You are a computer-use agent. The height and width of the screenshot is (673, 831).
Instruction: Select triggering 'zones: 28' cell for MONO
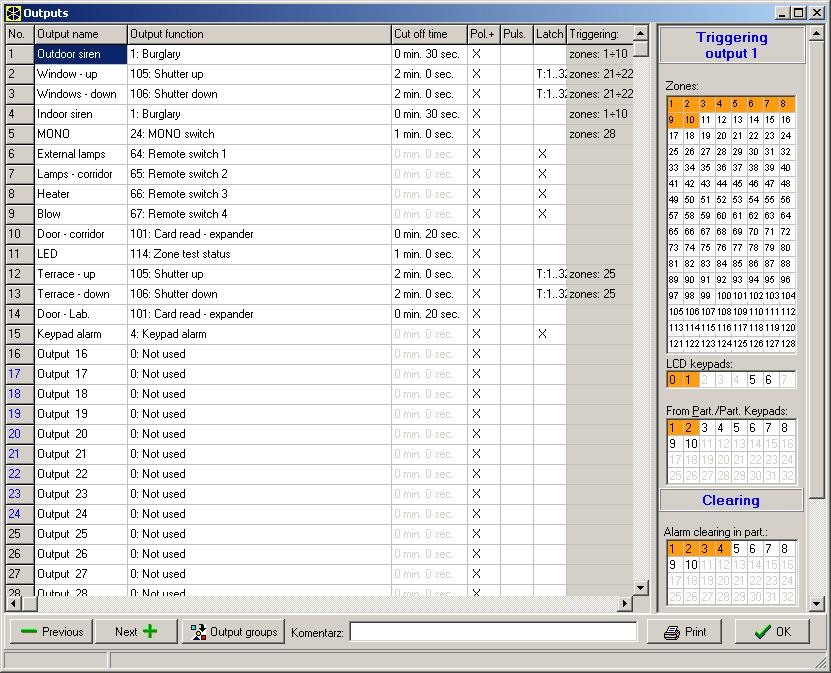pos(600,134)
